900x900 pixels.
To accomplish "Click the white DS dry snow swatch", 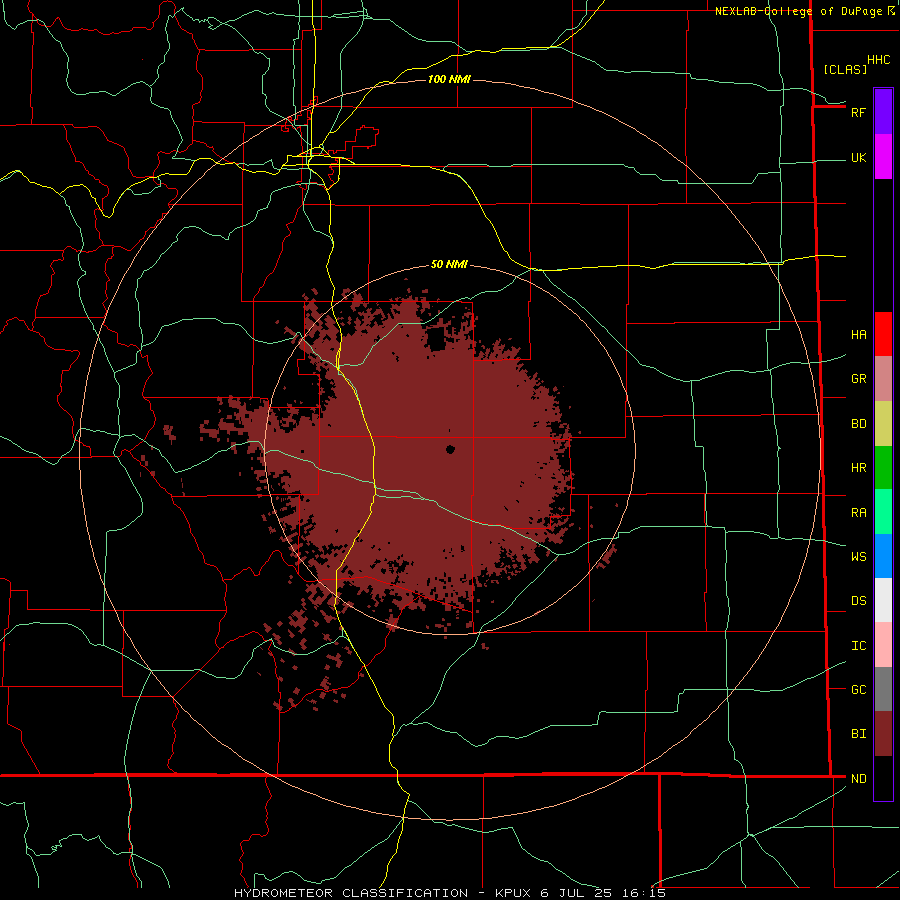I will (883, 600).
